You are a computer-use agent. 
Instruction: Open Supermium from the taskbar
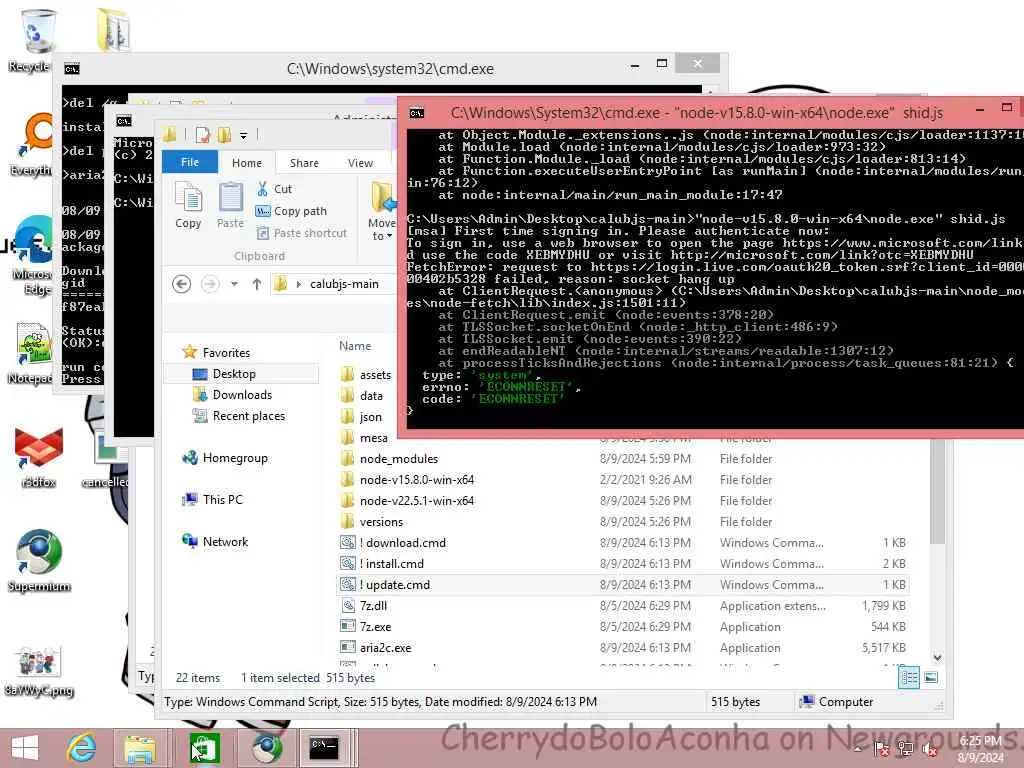pyautogui.click(x=266, y=748)
